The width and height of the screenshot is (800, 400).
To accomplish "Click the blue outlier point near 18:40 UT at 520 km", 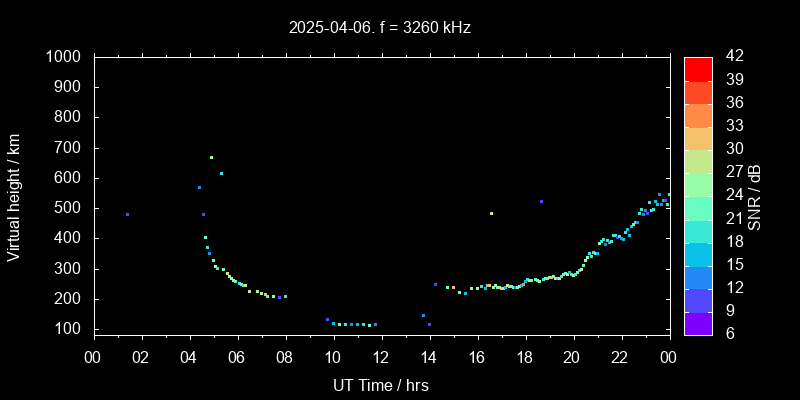I will 541,201.
